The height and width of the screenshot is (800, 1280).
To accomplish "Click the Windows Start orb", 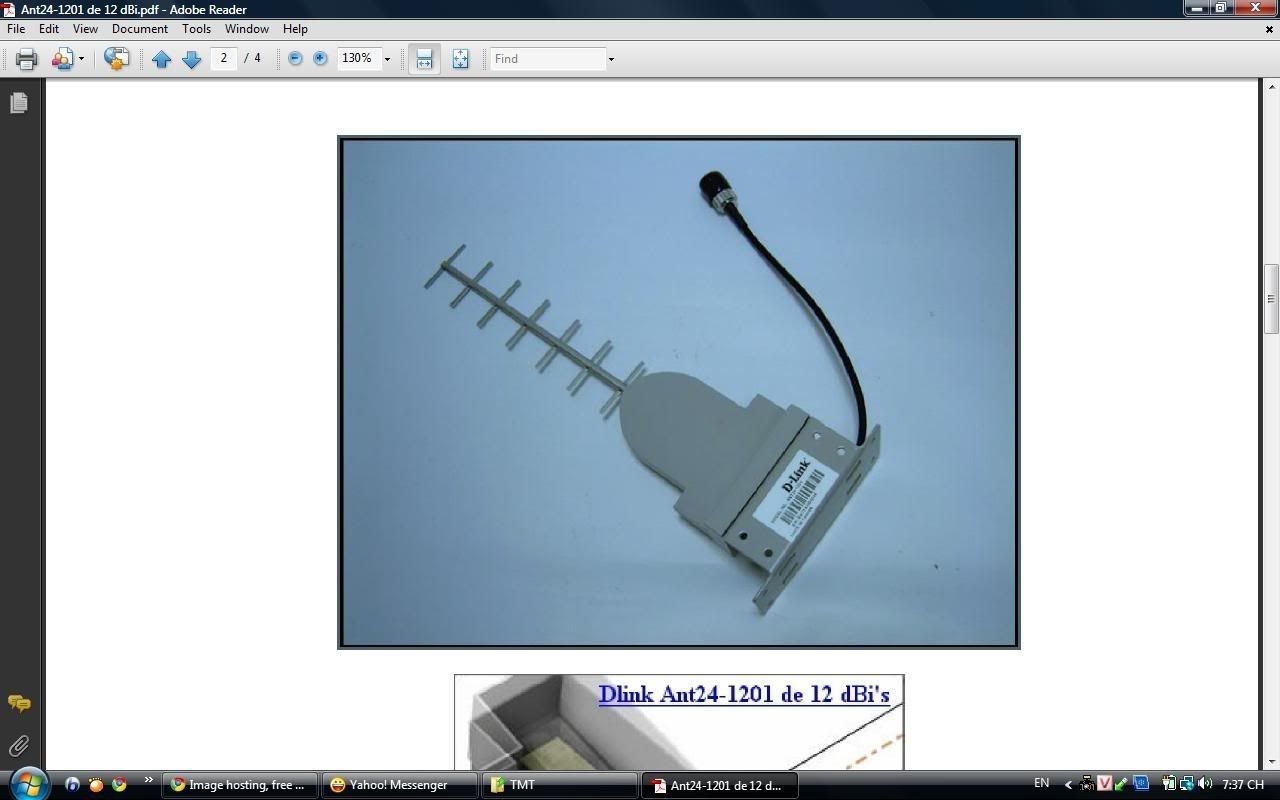I will point(28,783).
